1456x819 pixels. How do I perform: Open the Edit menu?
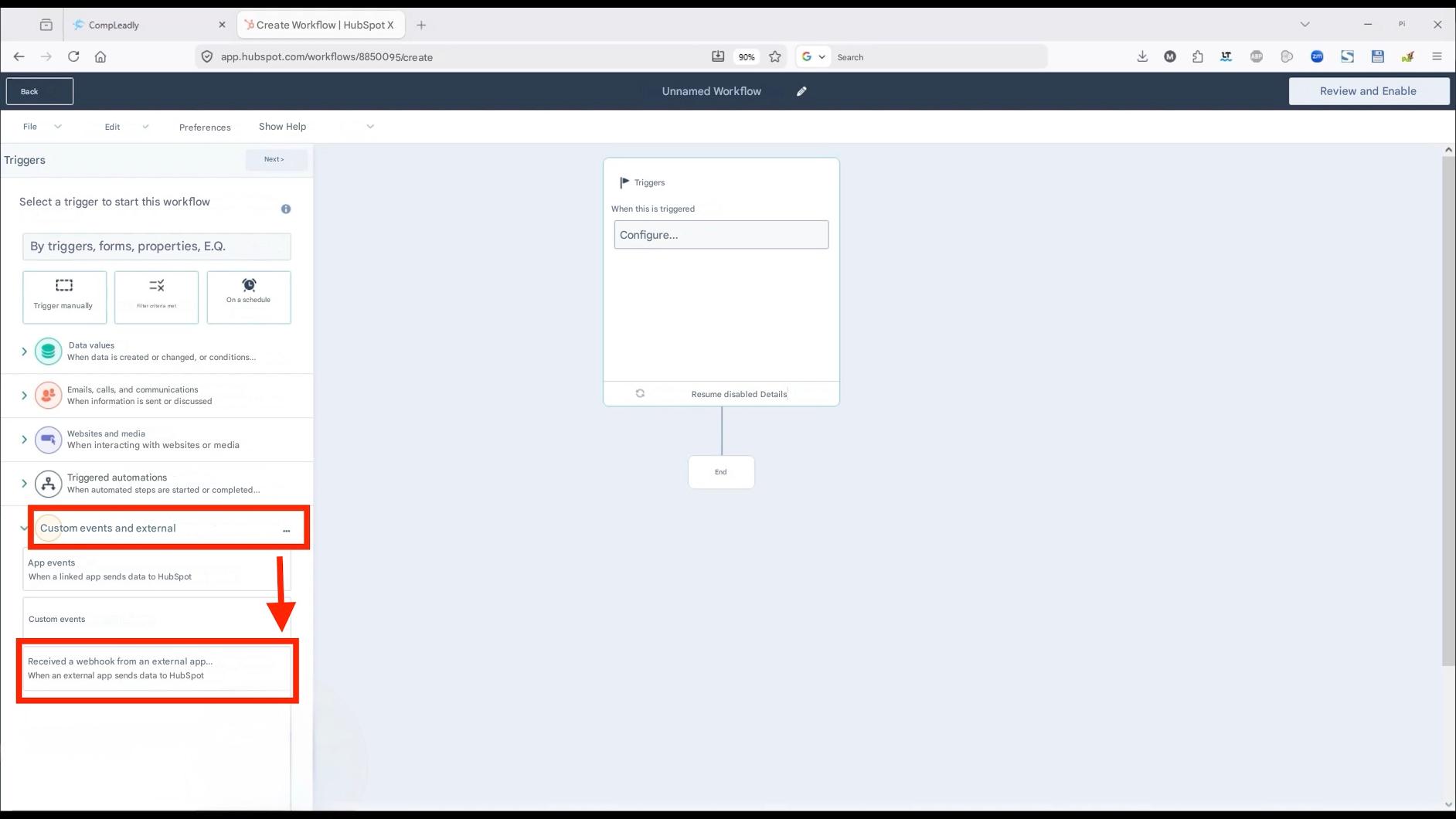coord(112,126)
